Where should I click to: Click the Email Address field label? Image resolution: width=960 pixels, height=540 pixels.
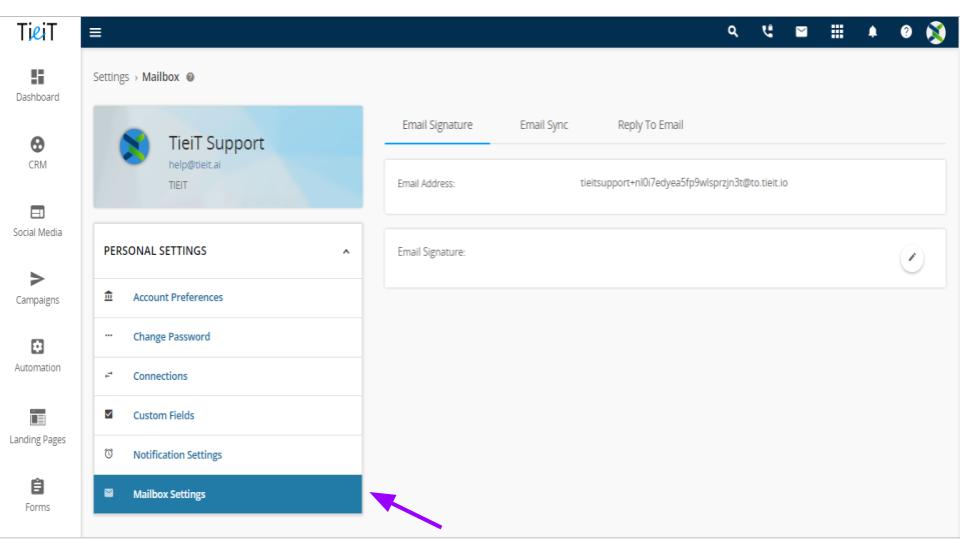pyautogui.click(x=426, y=184)
